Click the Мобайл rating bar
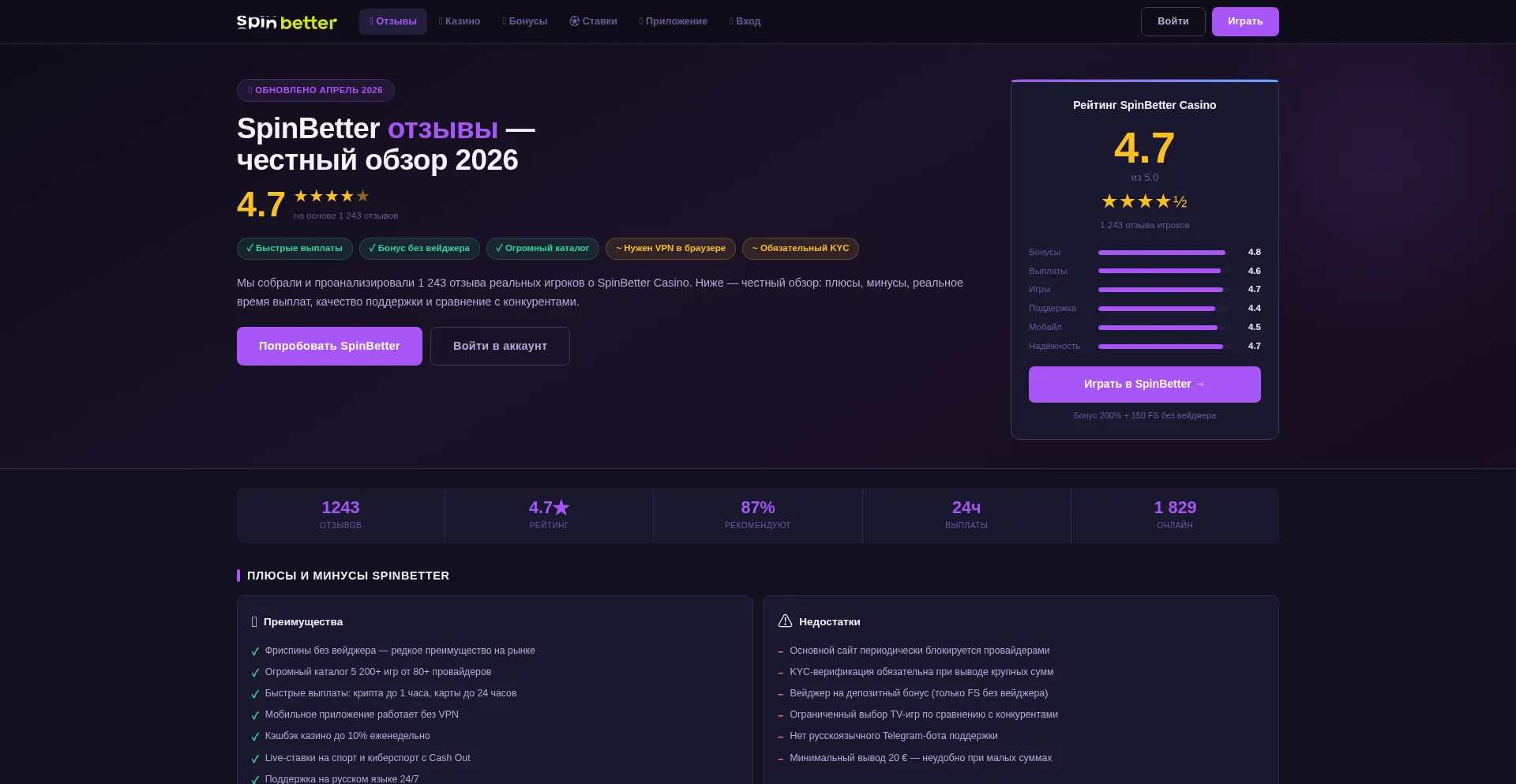Screen dimensions: 1516x784 [x=1164, y=328]
